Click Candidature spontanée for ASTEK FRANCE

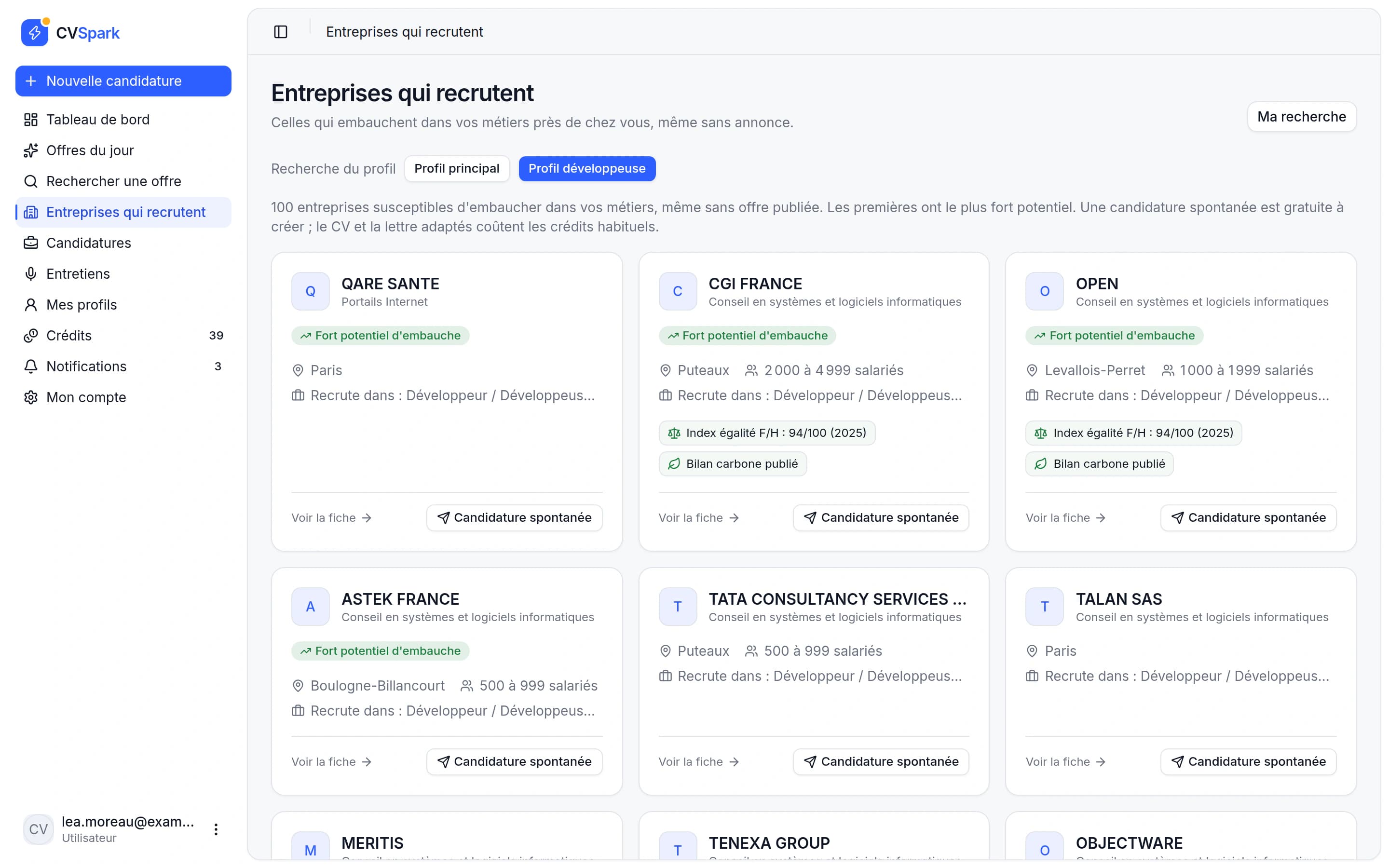tap(514, 762)
